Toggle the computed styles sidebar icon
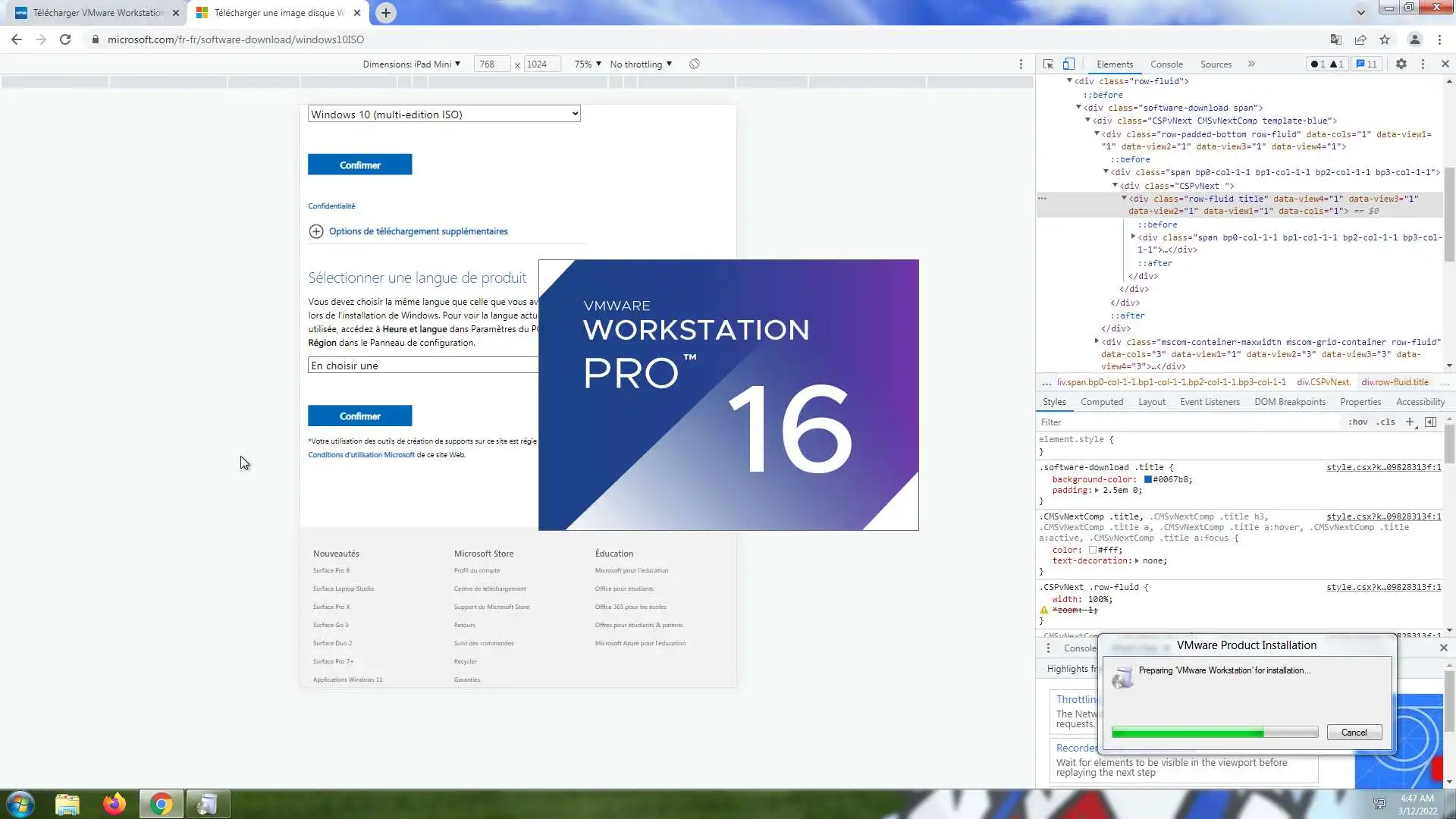This screenshot has height=819, width=1456. pos(1431,422)
